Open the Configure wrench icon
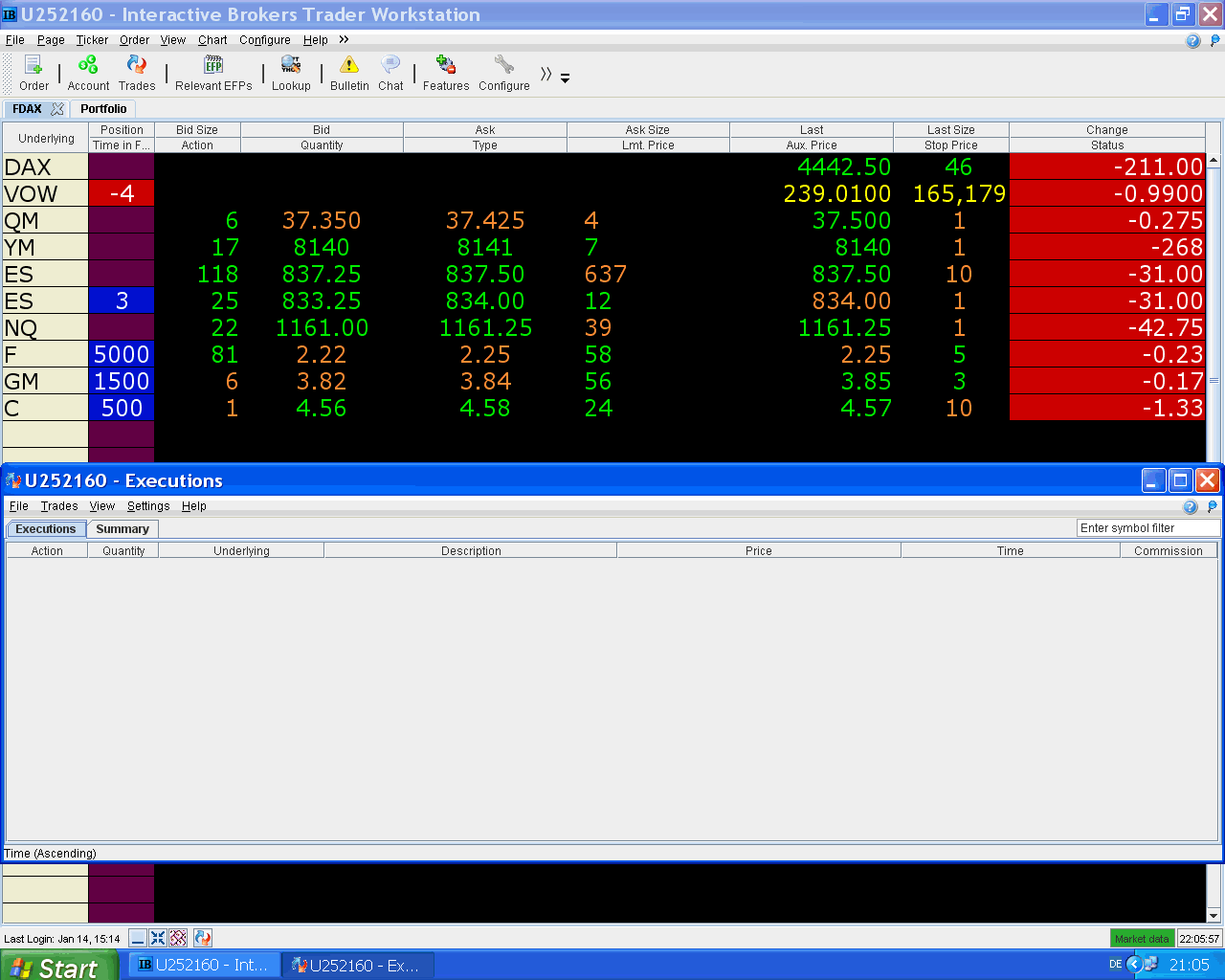Screen dimensions: 1225x980 point(504,73)
